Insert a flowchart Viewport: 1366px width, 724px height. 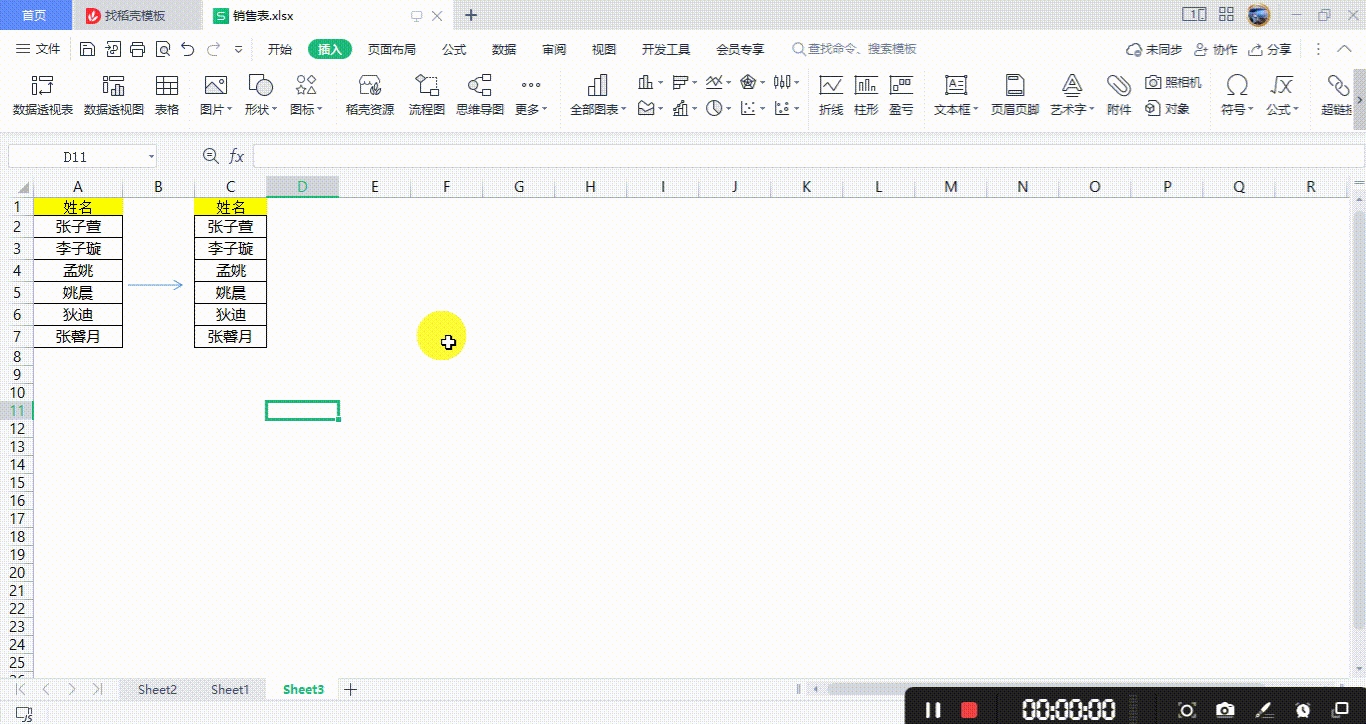(427, 95)
